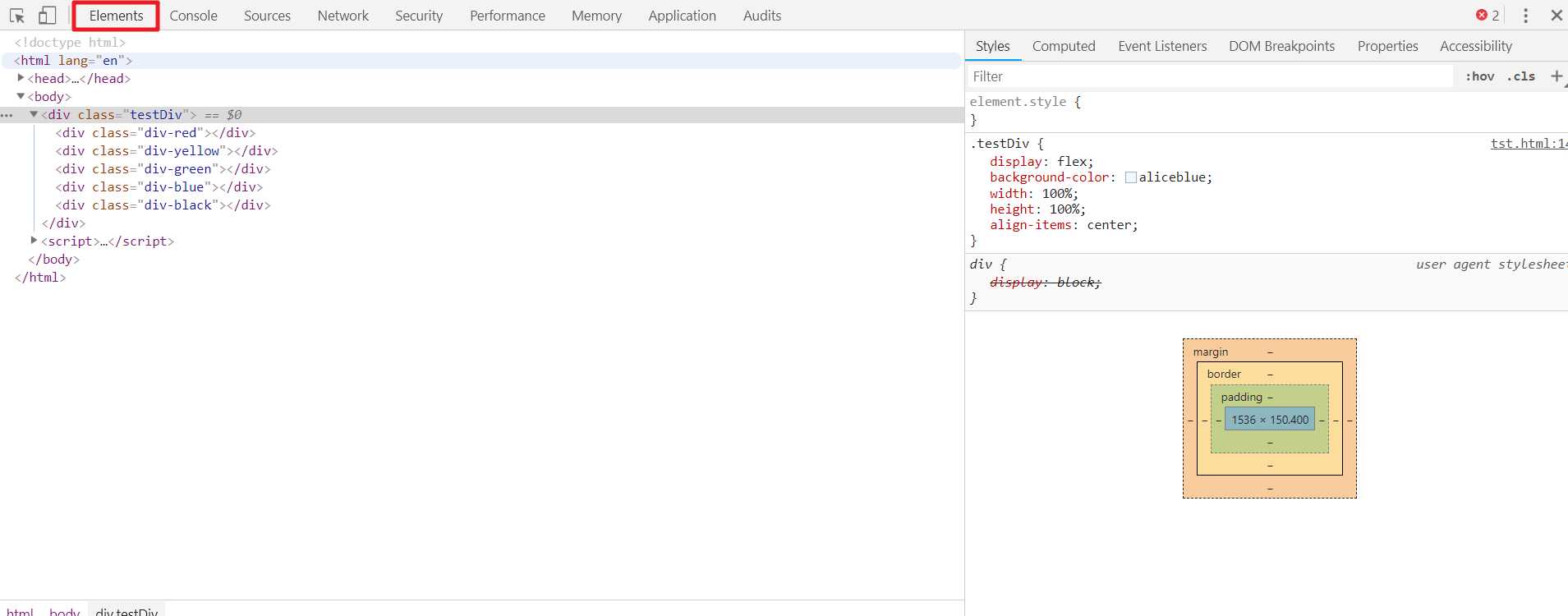This screenshot has width=1568, height=616.
Task: Expand the script element node
Action: [34, 241]
